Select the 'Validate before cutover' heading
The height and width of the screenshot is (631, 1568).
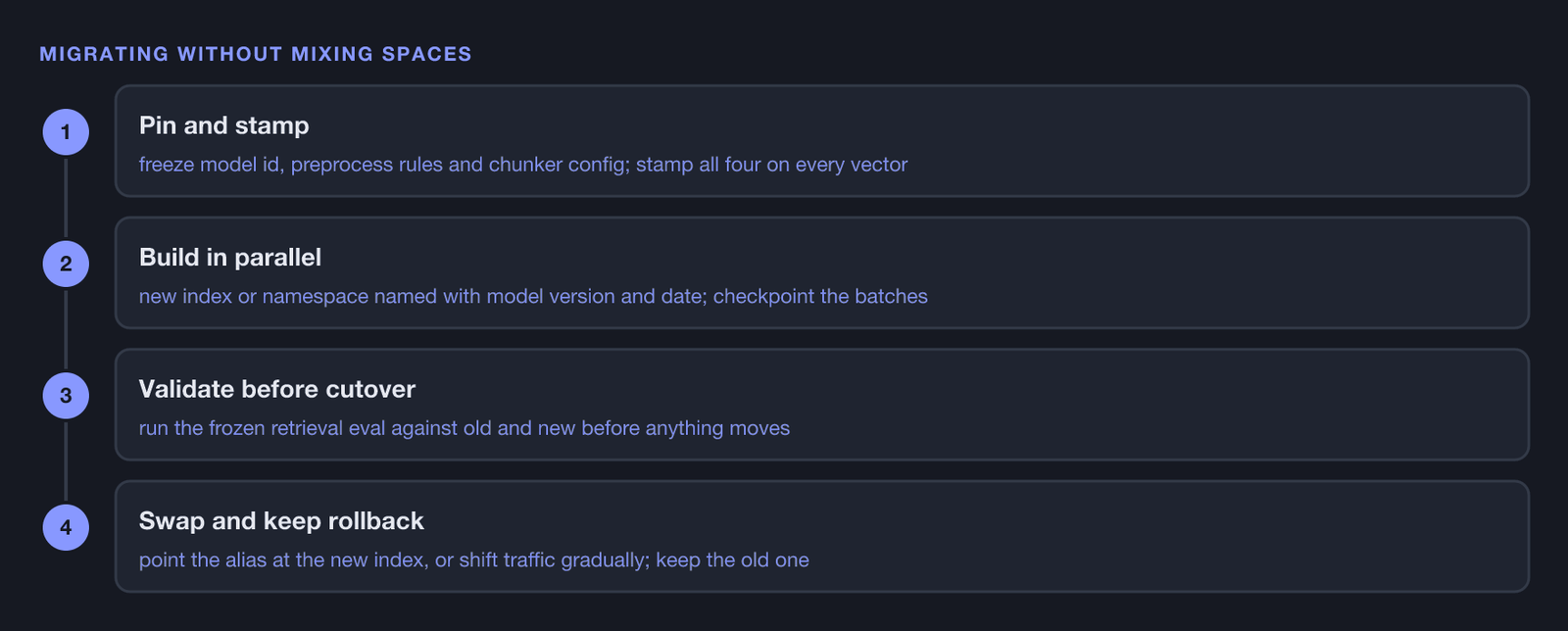[277, 389]
